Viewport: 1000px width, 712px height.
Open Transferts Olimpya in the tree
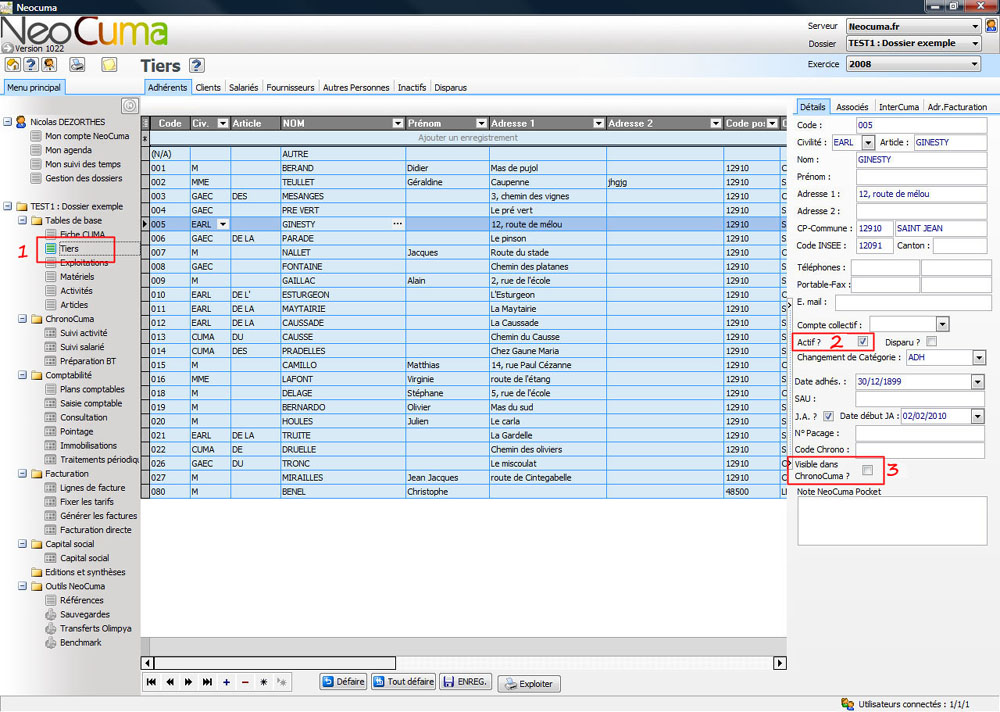96,628
